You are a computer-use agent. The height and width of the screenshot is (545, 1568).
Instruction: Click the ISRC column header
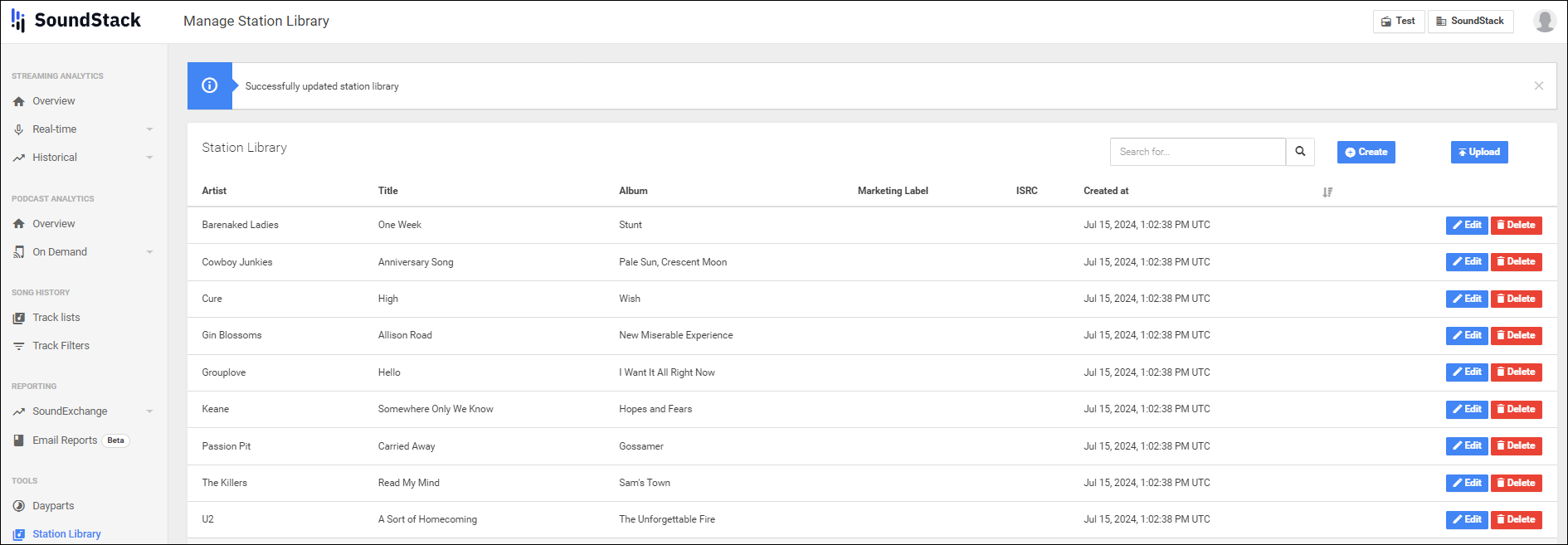[1027, 191]
